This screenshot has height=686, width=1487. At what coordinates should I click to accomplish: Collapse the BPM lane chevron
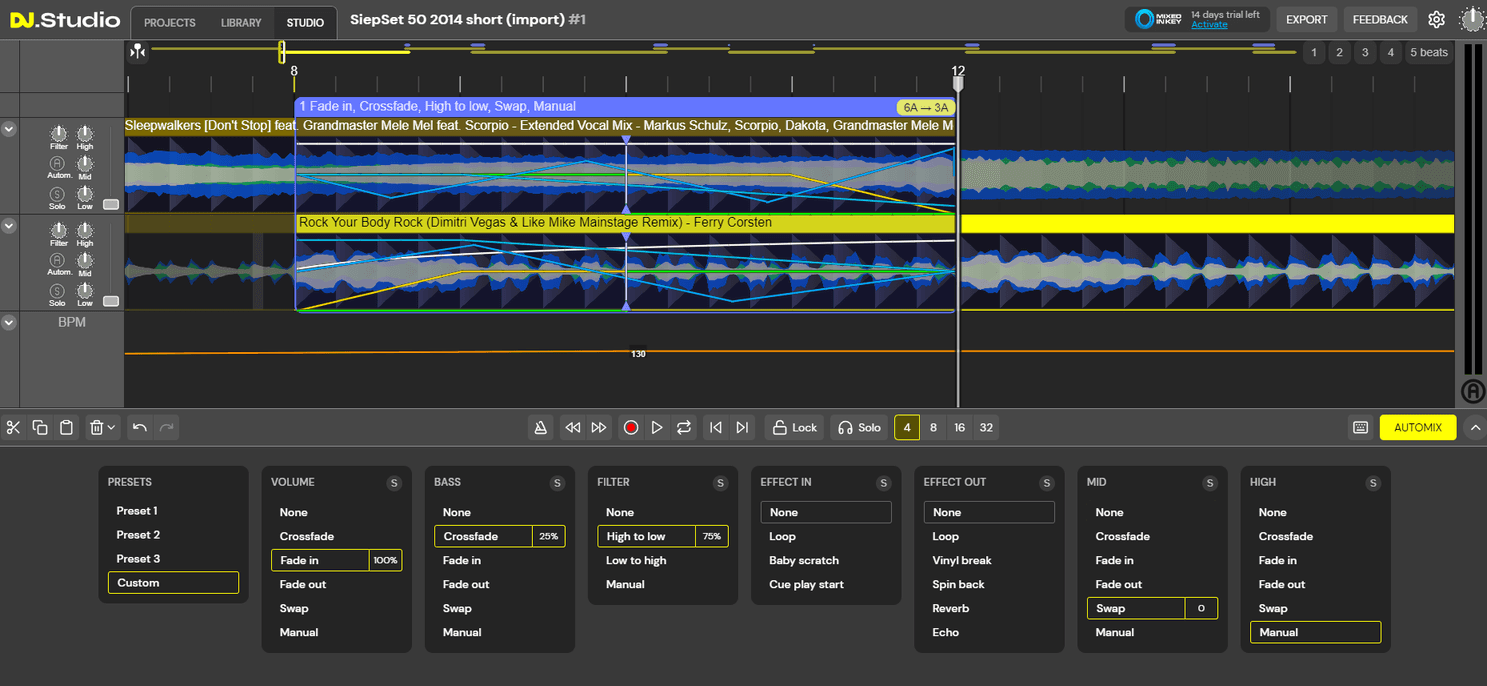9,323
